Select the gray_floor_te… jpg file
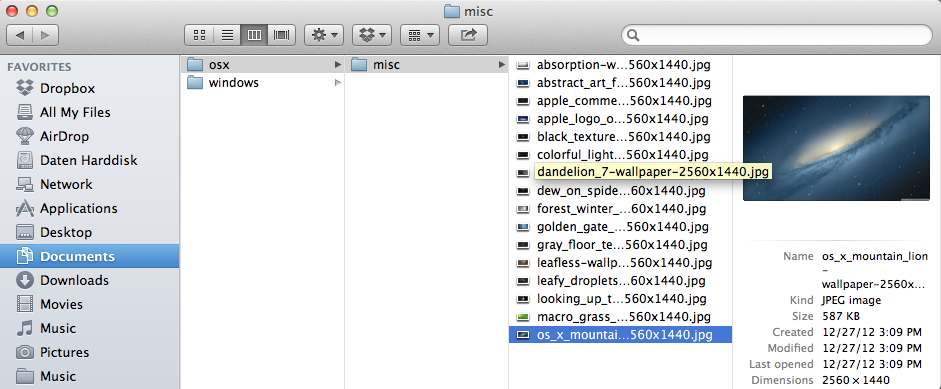The height and width of the screenshot is (389, 941). (x=621, y=245)
